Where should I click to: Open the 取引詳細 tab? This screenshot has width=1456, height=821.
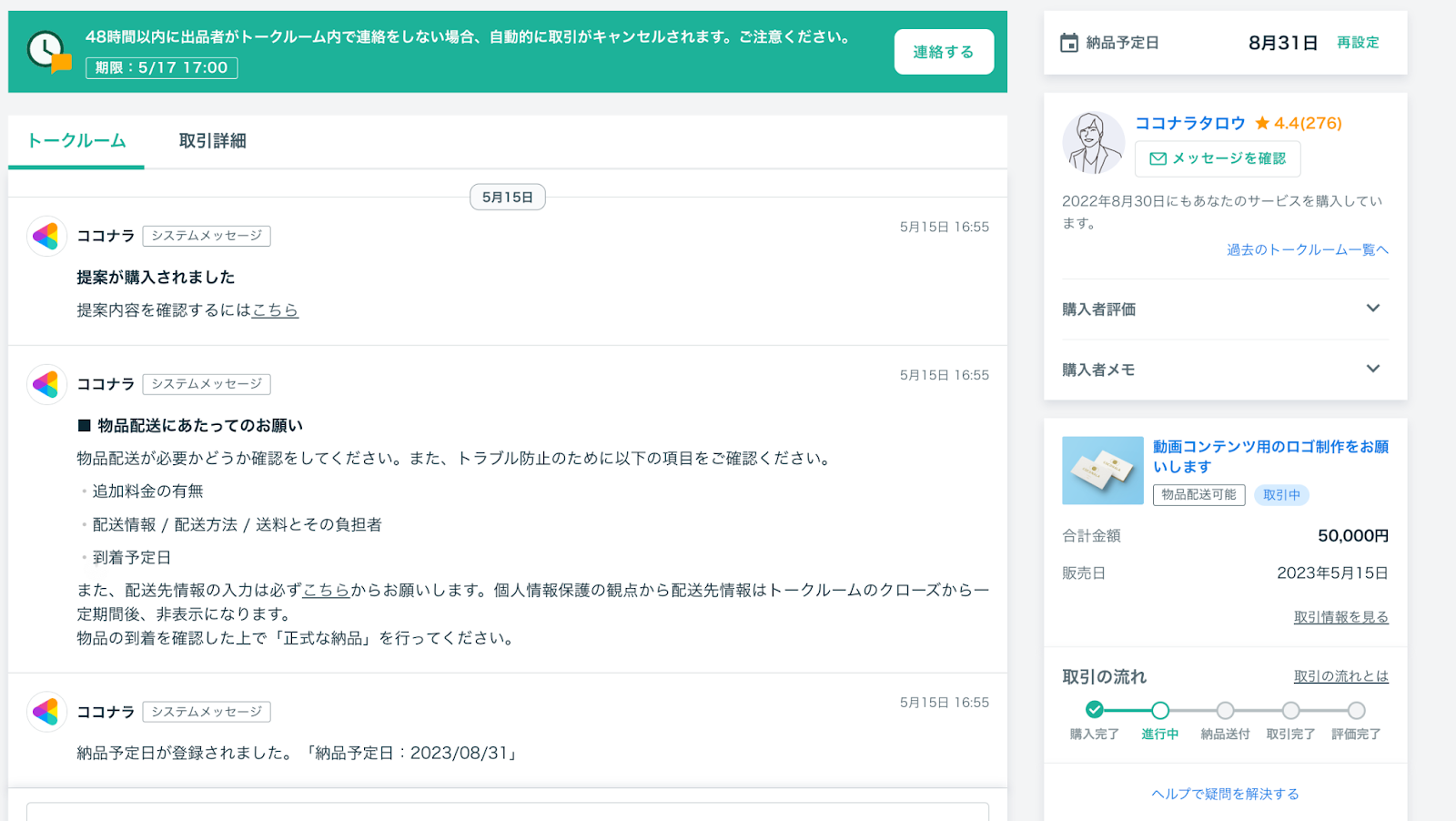pyautogui.click(x=212, y=141)
